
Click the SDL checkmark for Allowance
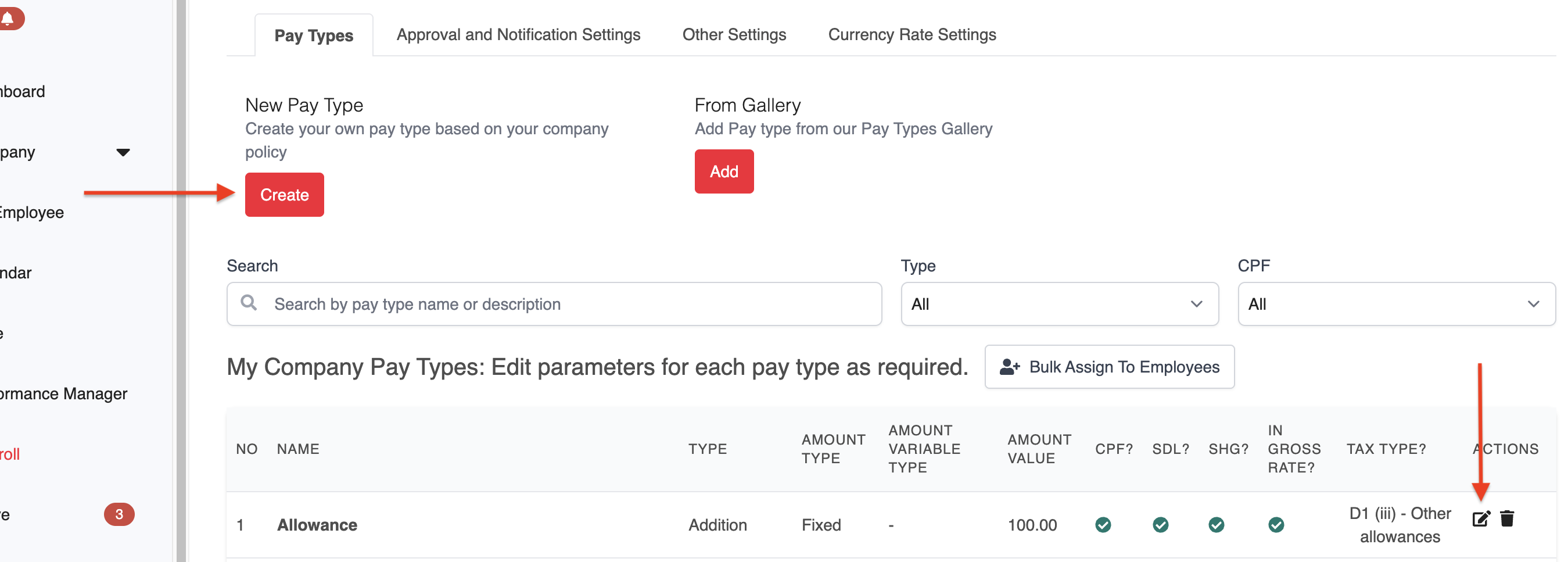click(x=1160, y=525)
